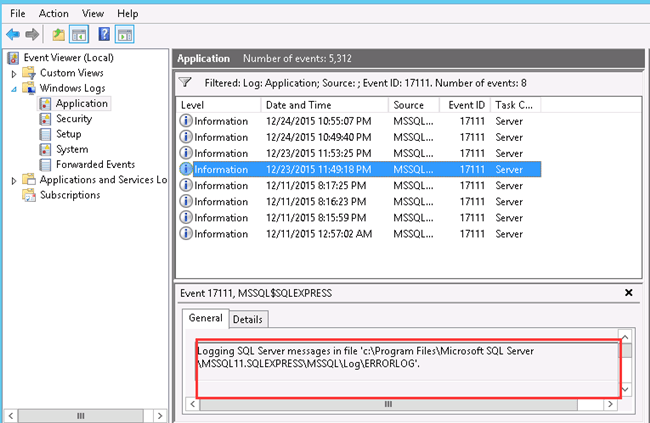Toggle the Show/Hide Console Tree icon
The width and height of the screenshot is (650, 423).
79,34
